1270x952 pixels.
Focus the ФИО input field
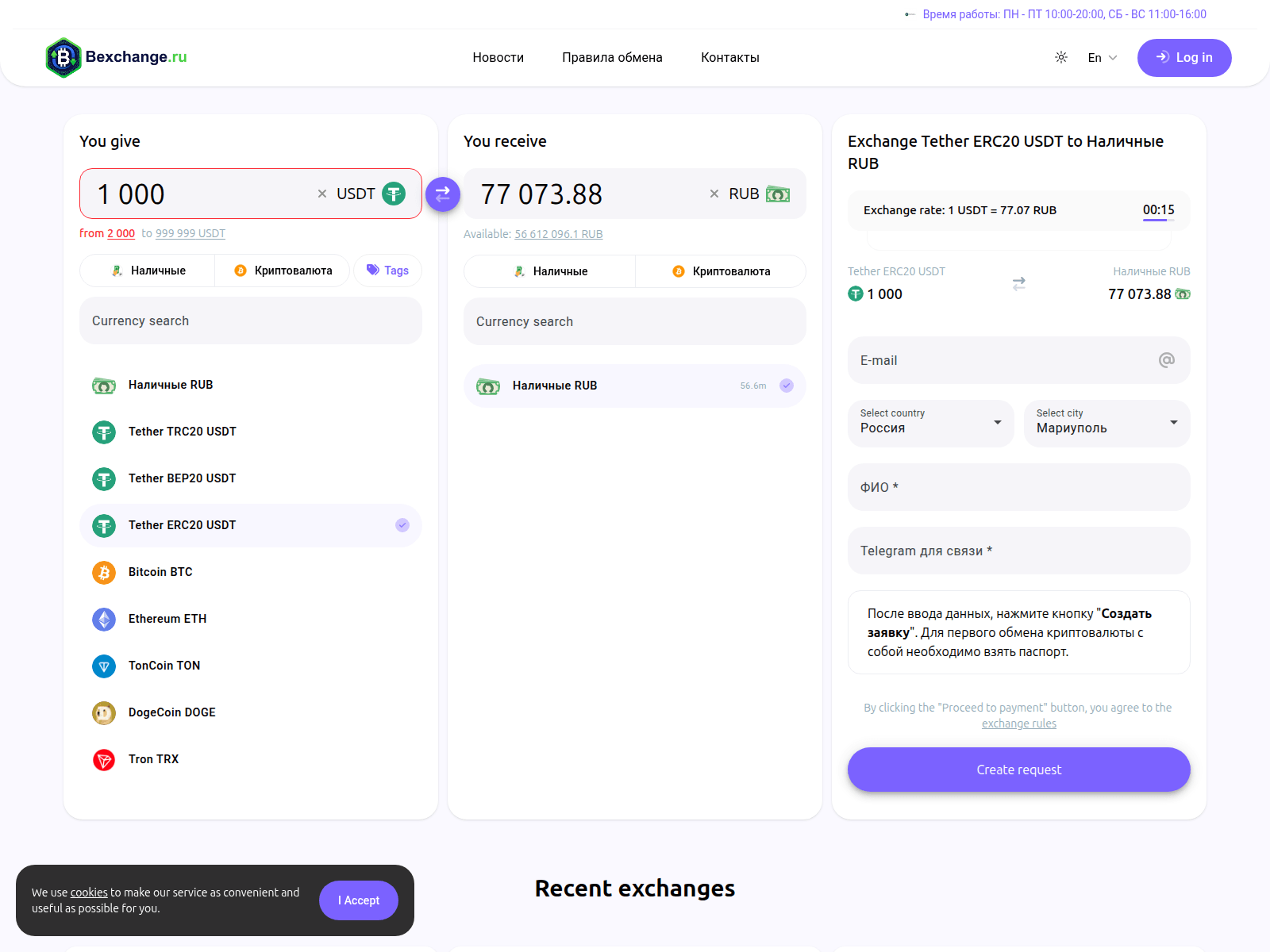pos(1019,487)
